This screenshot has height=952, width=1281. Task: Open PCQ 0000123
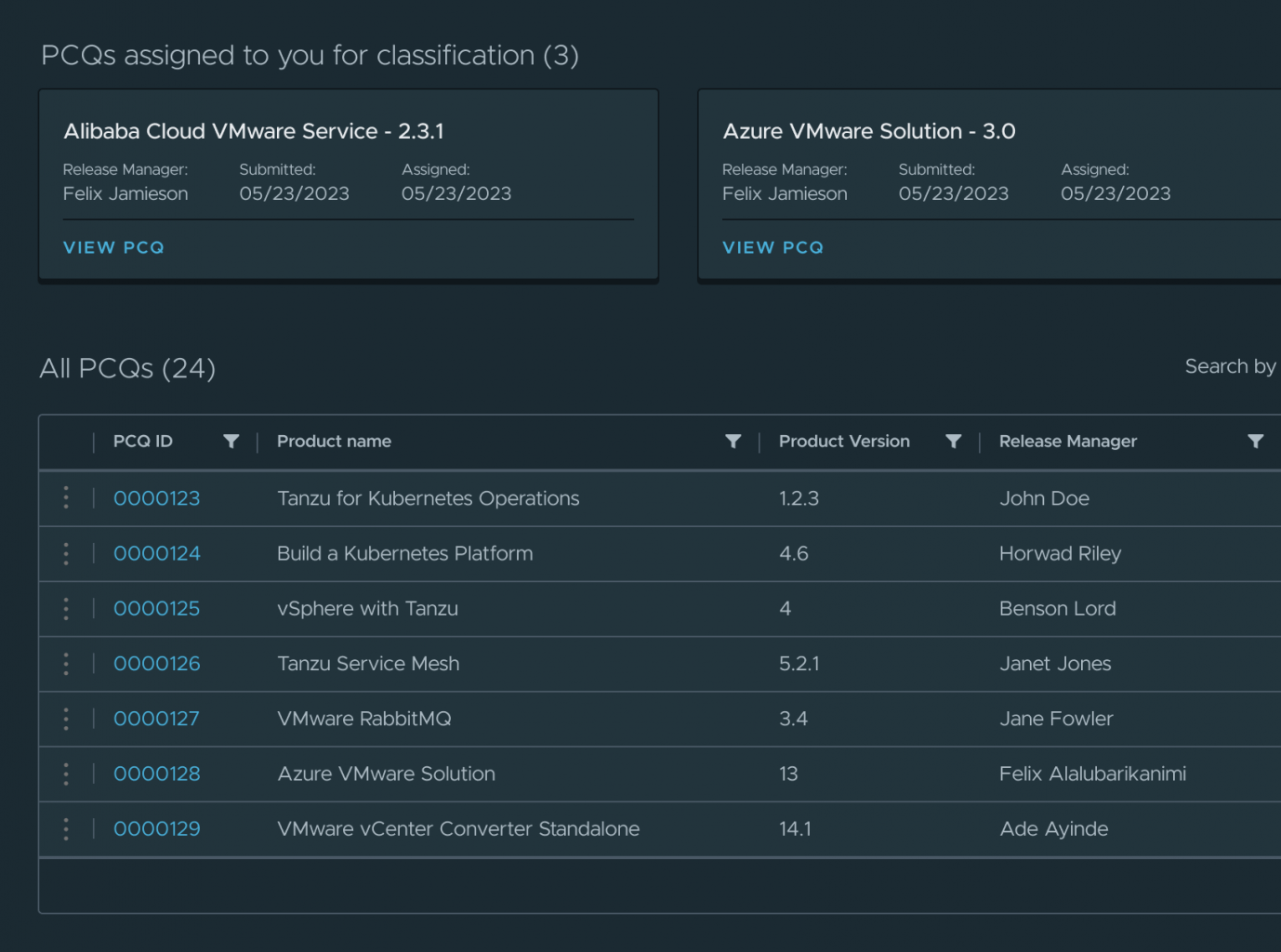[x=156, y=498]
